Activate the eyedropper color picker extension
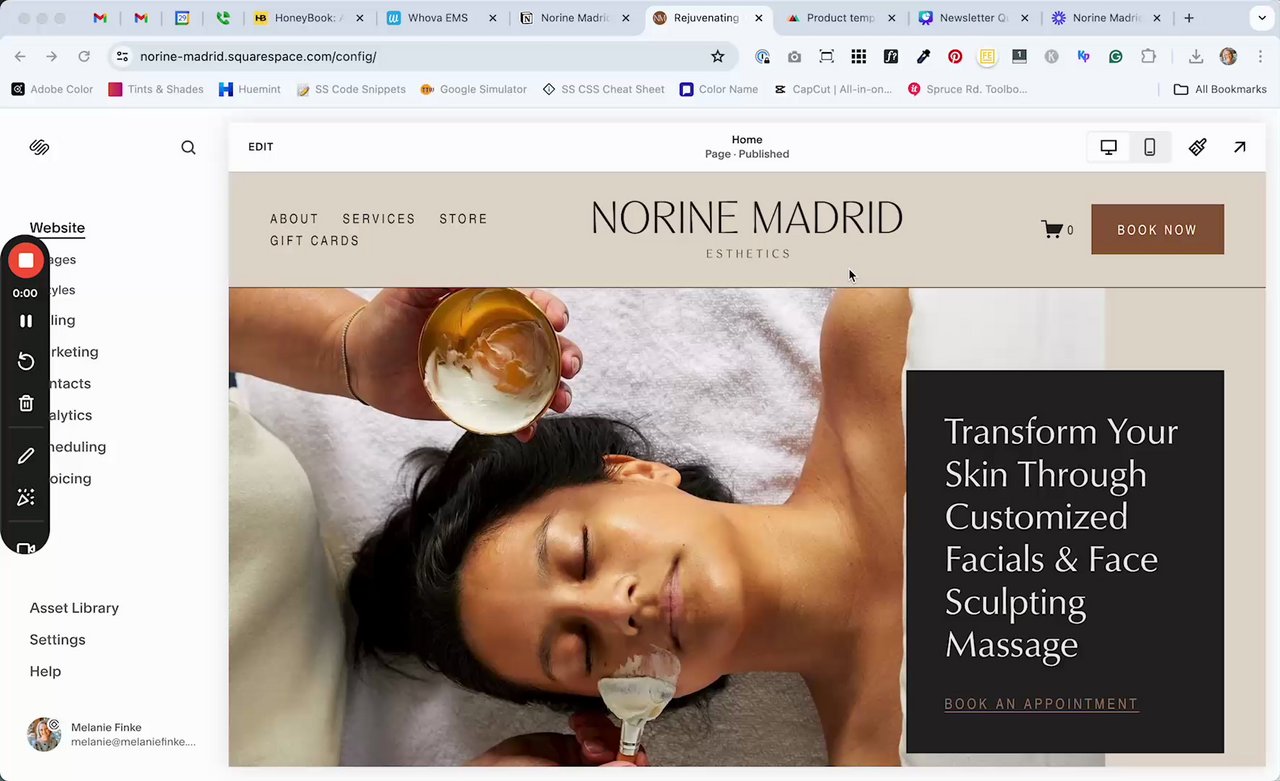The image size is (1280, 781). pyautogui.click(x=923, y=57)
